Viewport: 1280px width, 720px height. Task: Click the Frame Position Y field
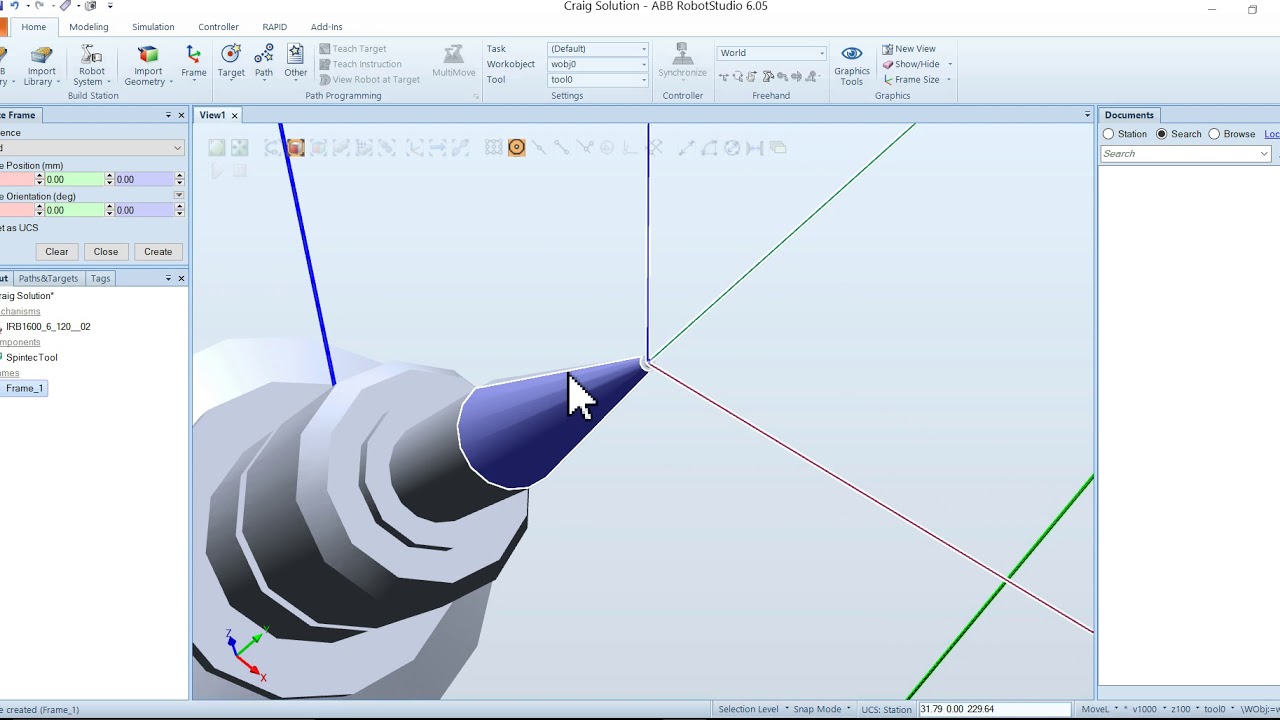(74, 179)
